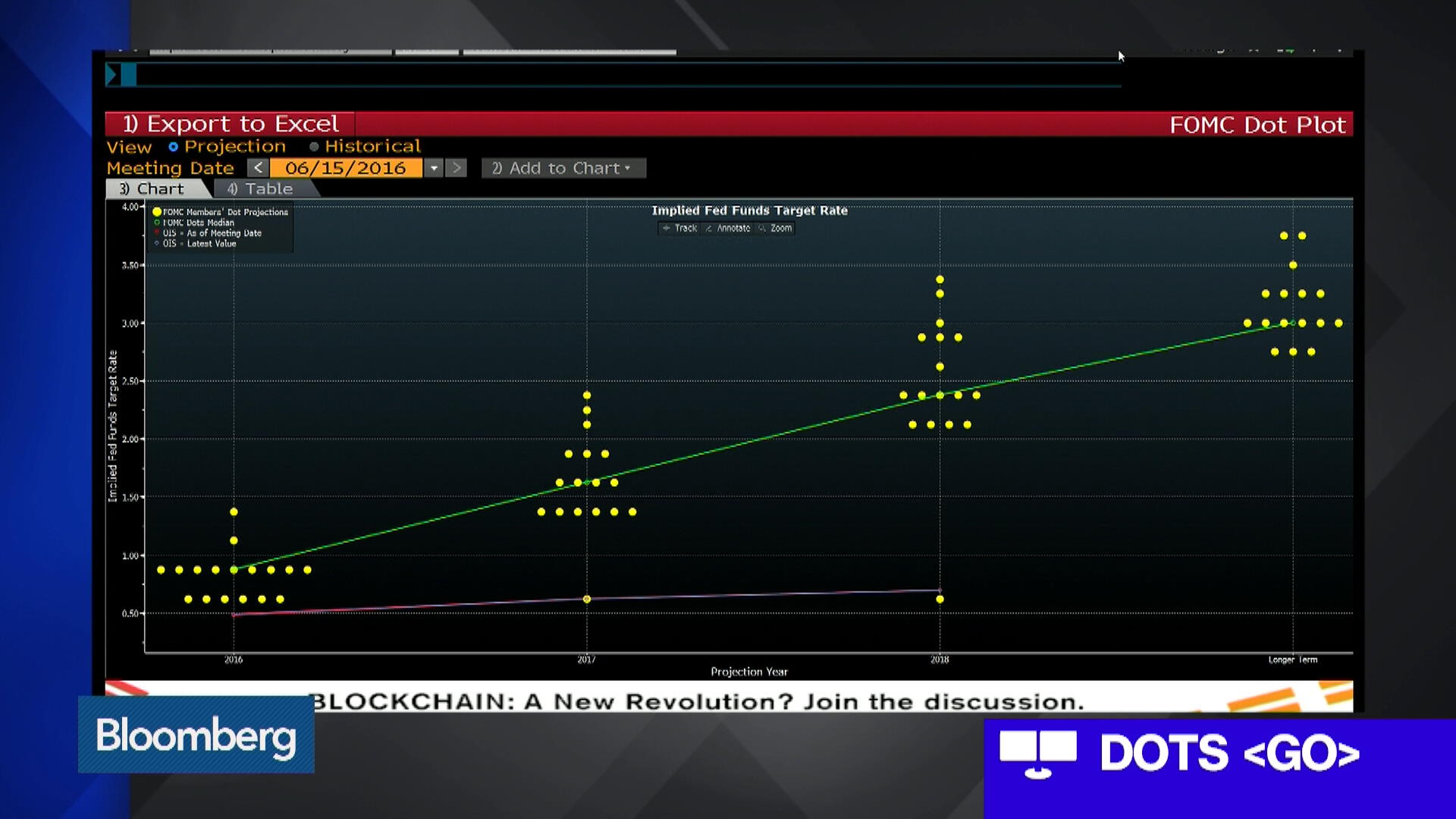Click the OIS Latest Value diamond icon
The width and height of the screenshot is (1456, 819).
coord(156,244)
